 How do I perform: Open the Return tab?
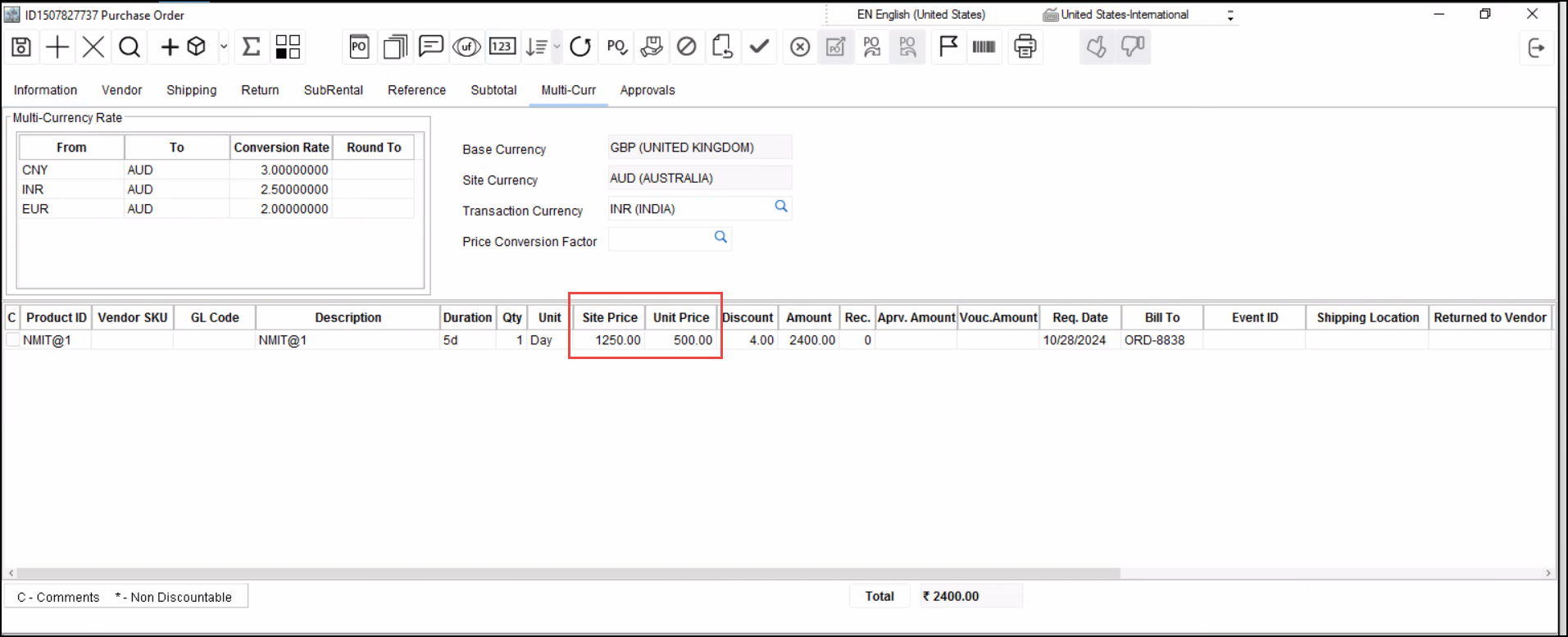point(260,90)
